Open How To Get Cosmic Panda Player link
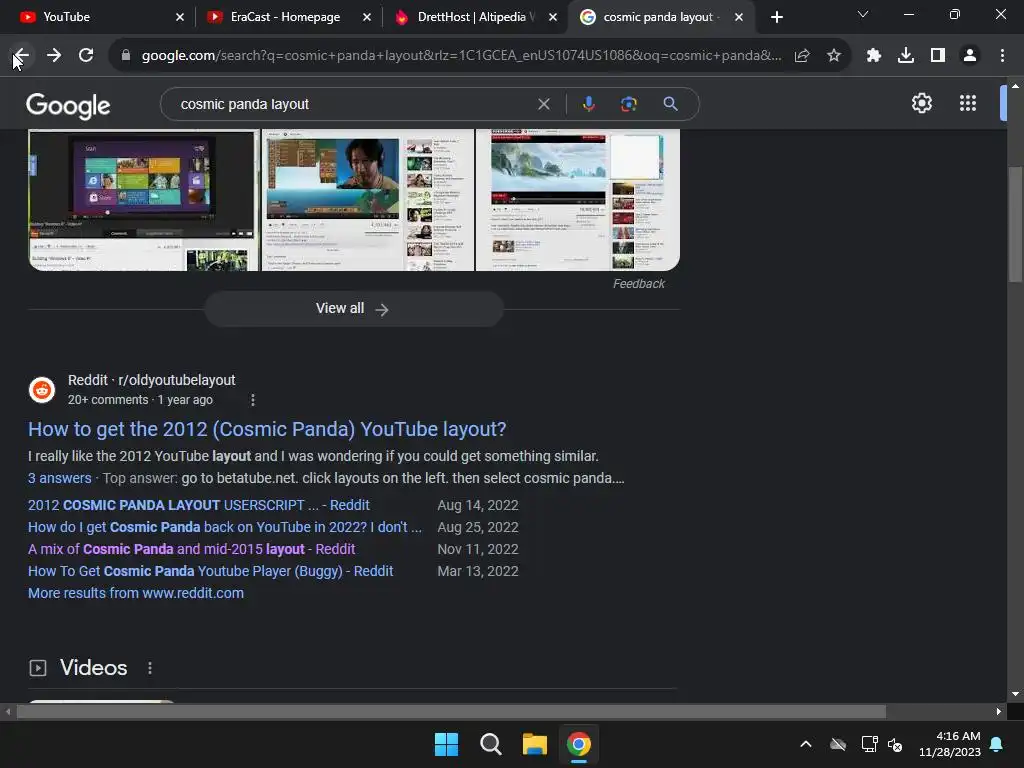The width and height of the screenshot is (1024, 768). [210, 571]
